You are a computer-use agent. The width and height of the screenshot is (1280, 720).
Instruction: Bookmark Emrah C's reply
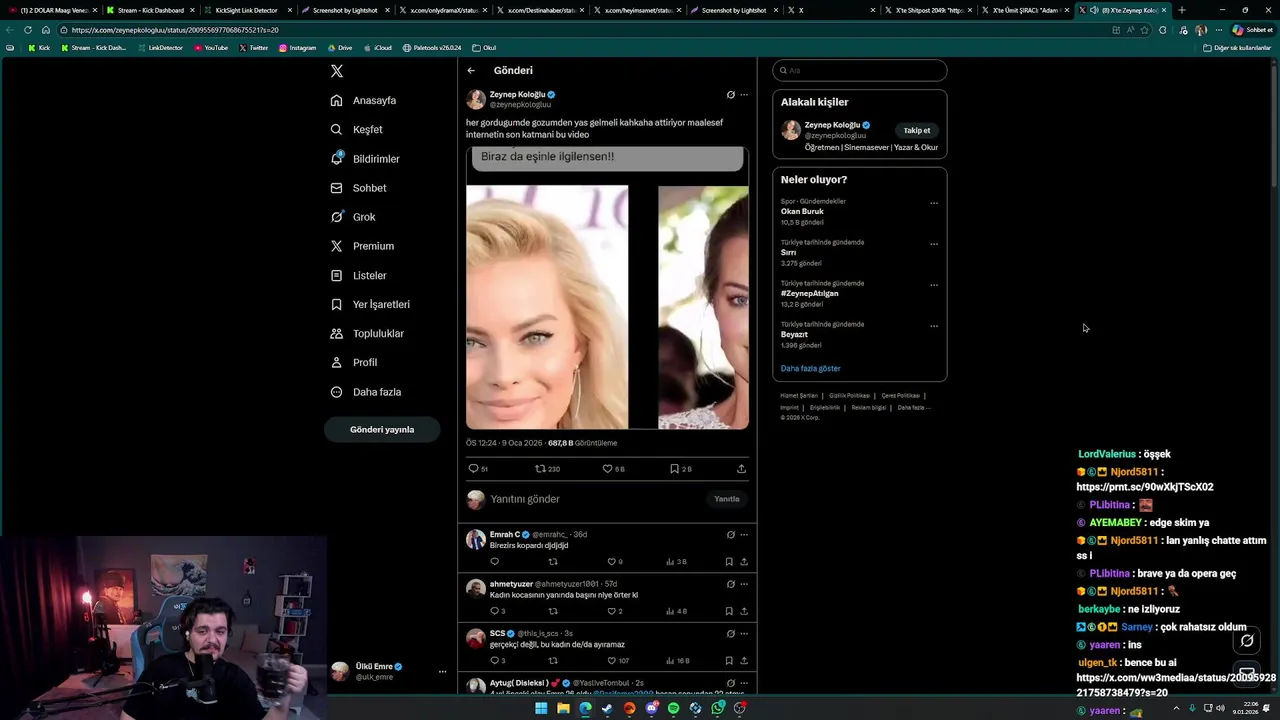pyautogui.click(x=729, y=562)
